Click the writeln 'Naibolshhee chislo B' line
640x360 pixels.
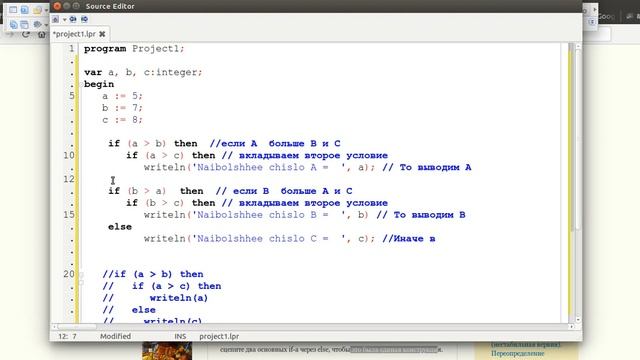[x=256, y=215]
